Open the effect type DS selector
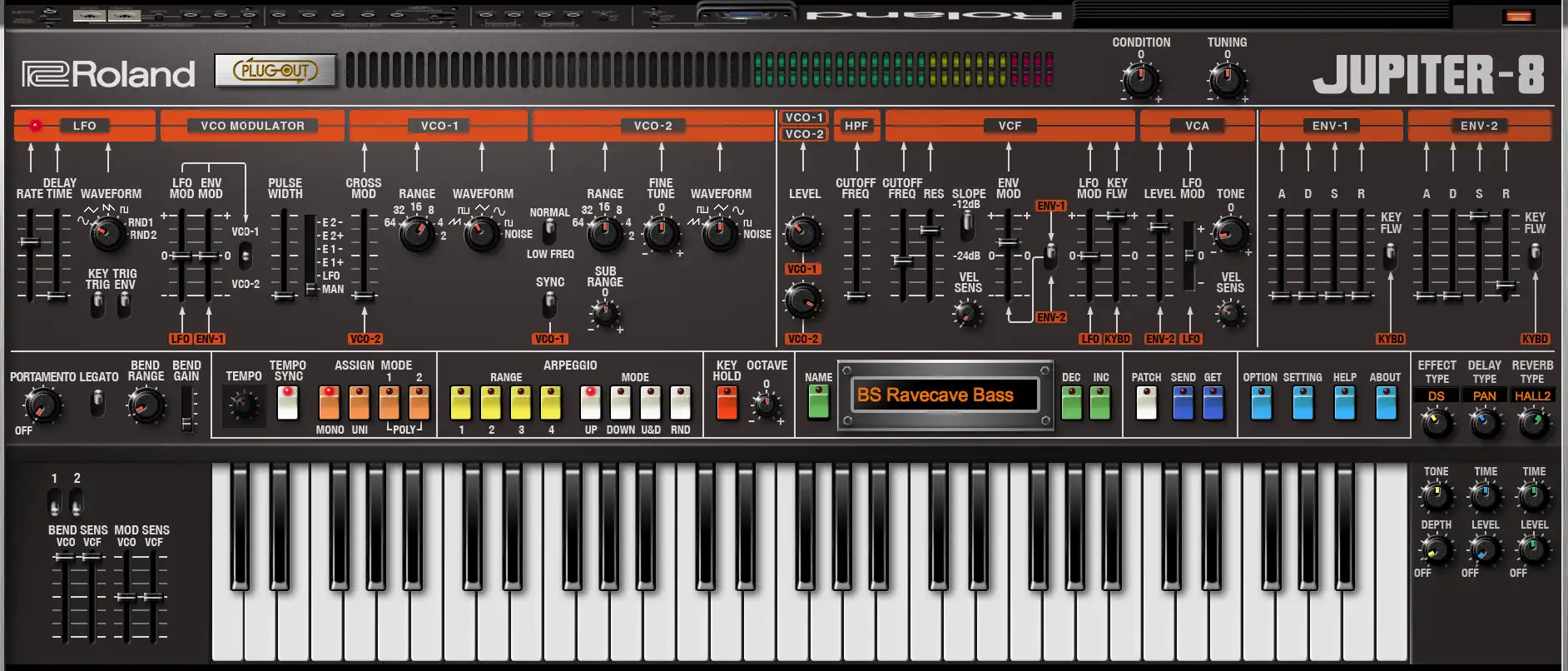 [1437, 396]
